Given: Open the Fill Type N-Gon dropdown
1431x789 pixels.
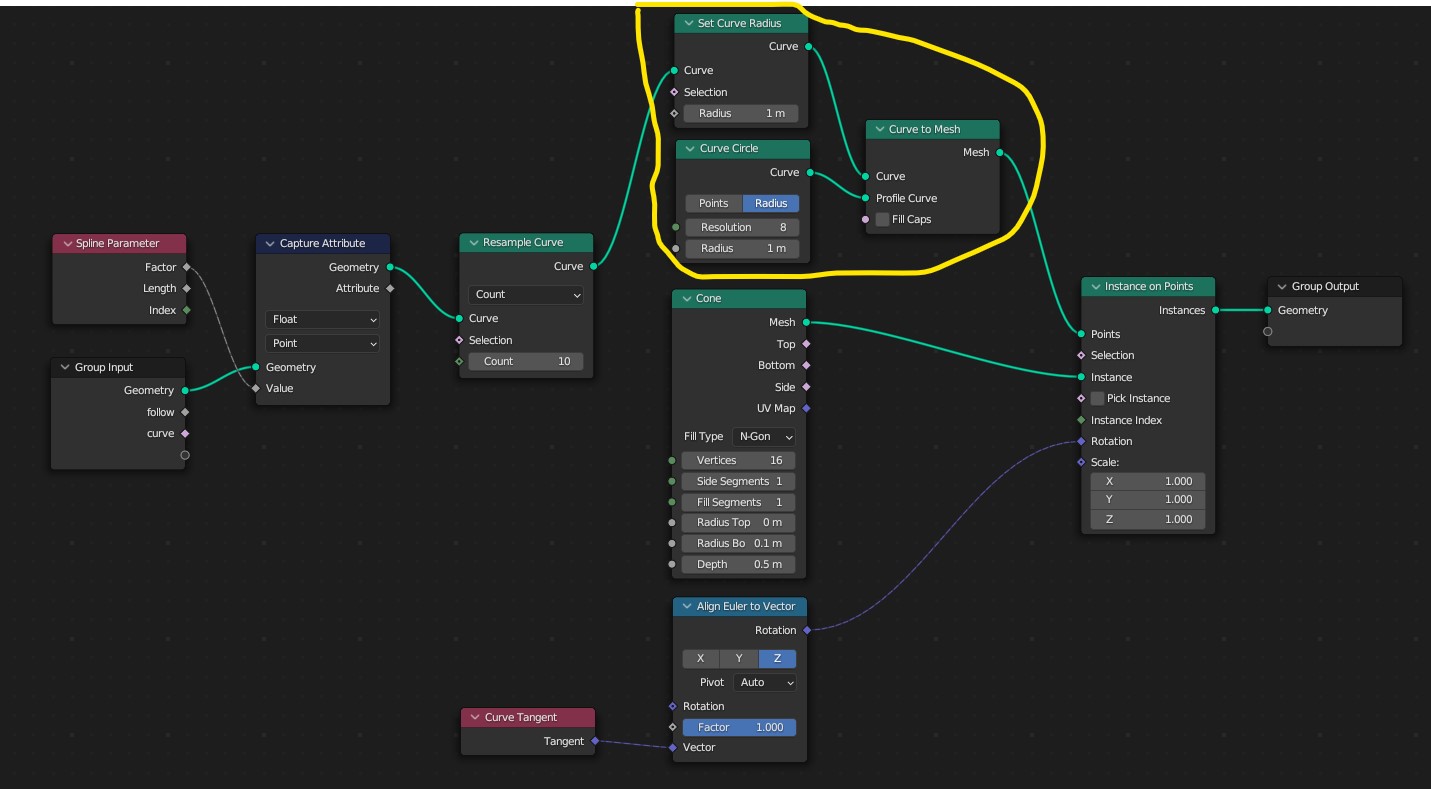Looking at the screenshot, I should point(765,436).
